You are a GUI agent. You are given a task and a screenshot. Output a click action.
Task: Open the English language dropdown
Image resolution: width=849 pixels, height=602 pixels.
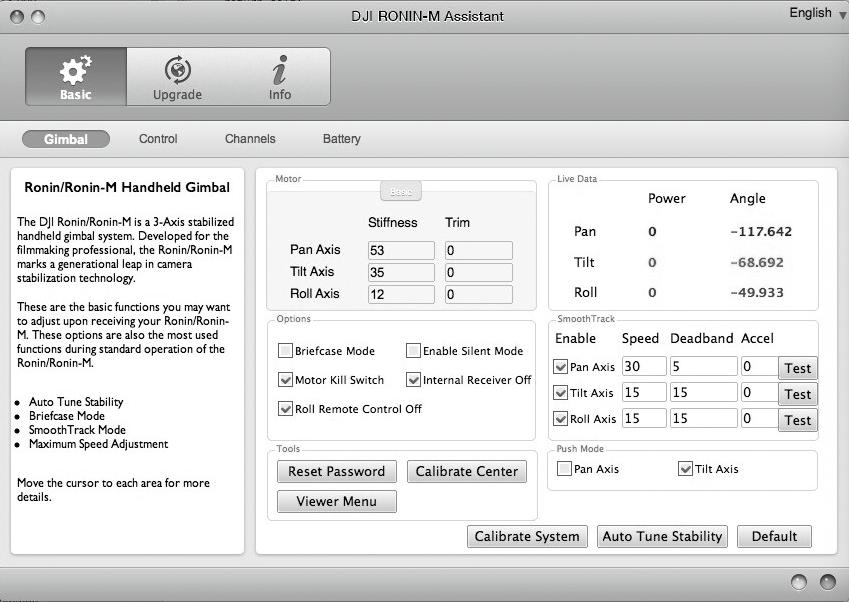click(817, 13)
